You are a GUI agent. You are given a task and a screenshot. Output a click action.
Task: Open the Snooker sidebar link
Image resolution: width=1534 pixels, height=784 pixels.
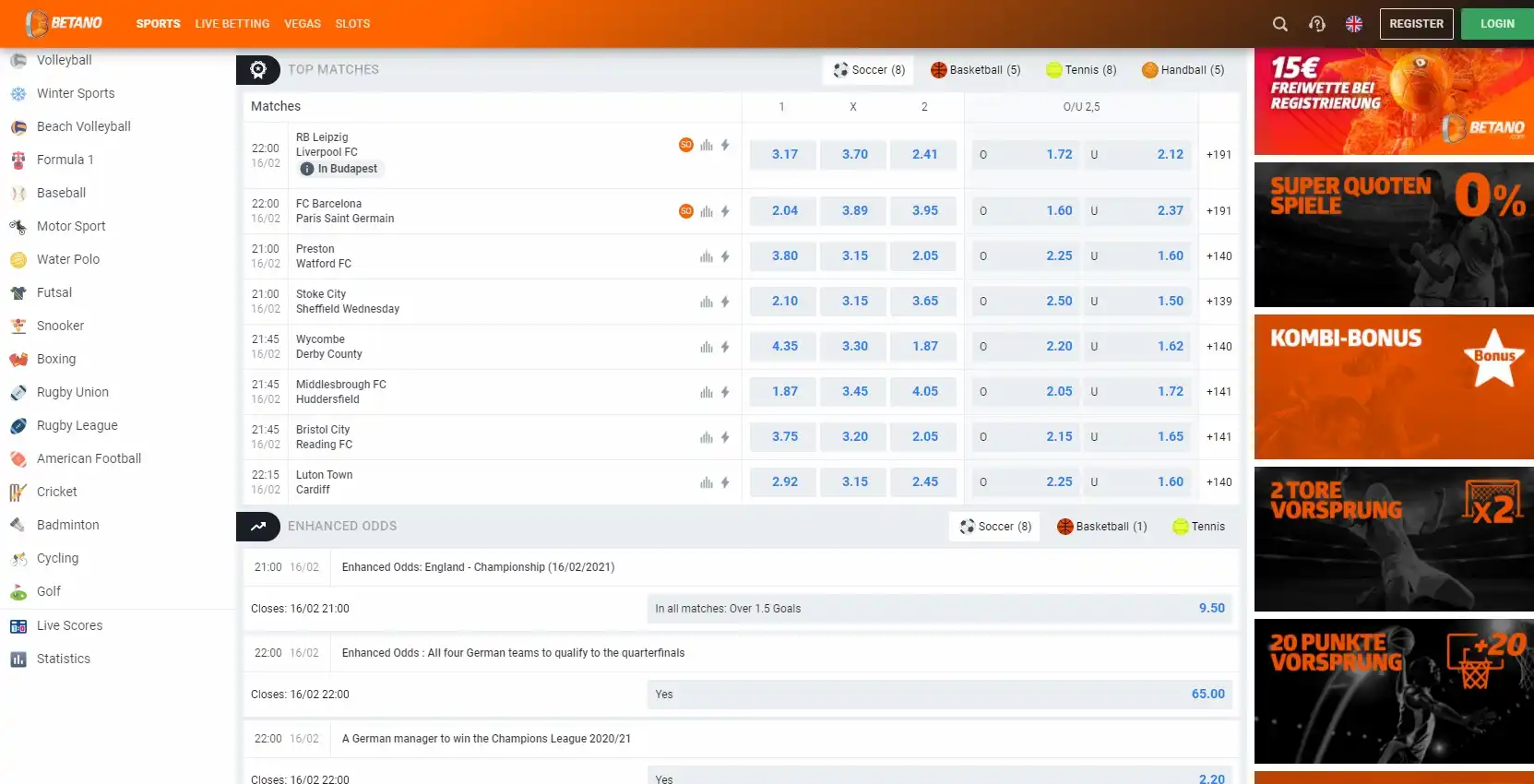pos(60,326)
